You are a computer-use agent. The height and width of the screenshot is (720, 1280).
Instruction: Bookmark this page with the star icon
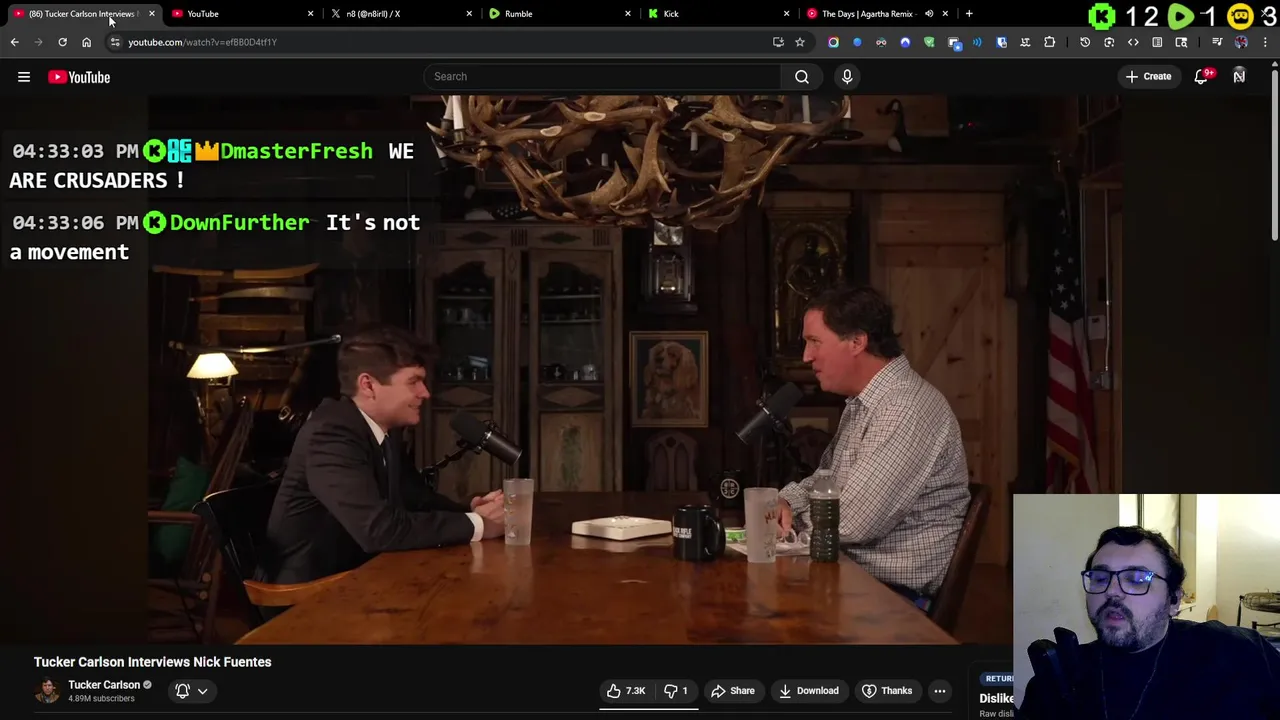click(800, 42)
